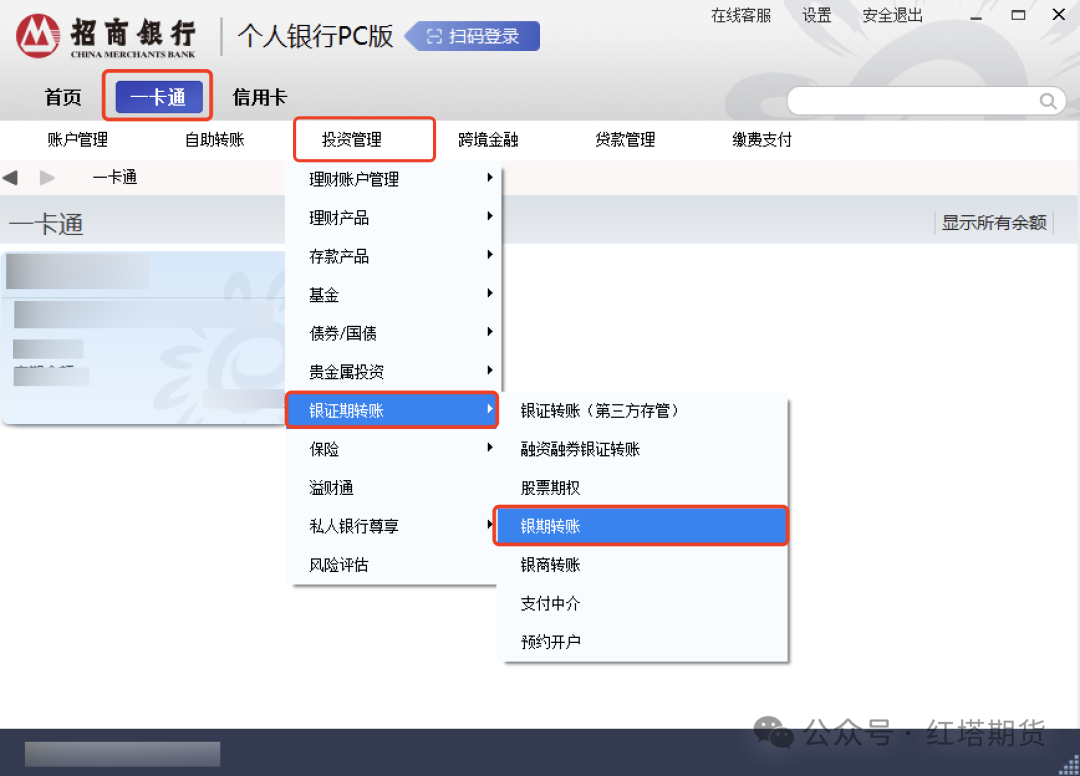Expand 存款产品 submenu
This screenshot has width=1080, height=776.
(x=393, y=256)
